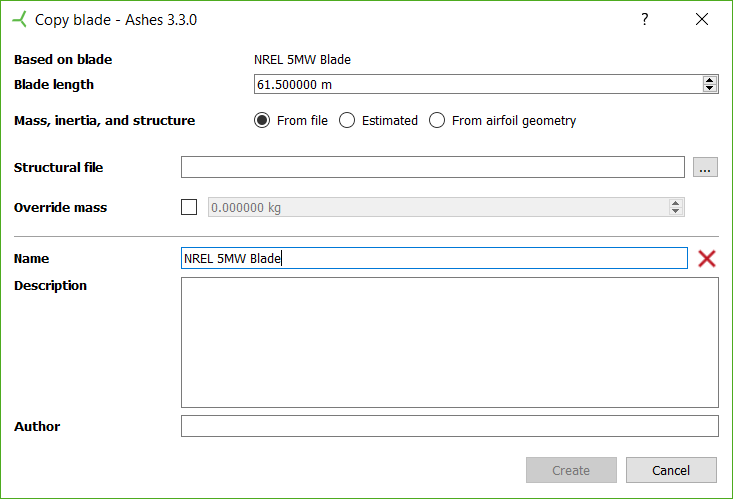Screen dimensions: 733x499
Task: Click the 'NREL 5MW Blade' based-on value
Action: 302,59
